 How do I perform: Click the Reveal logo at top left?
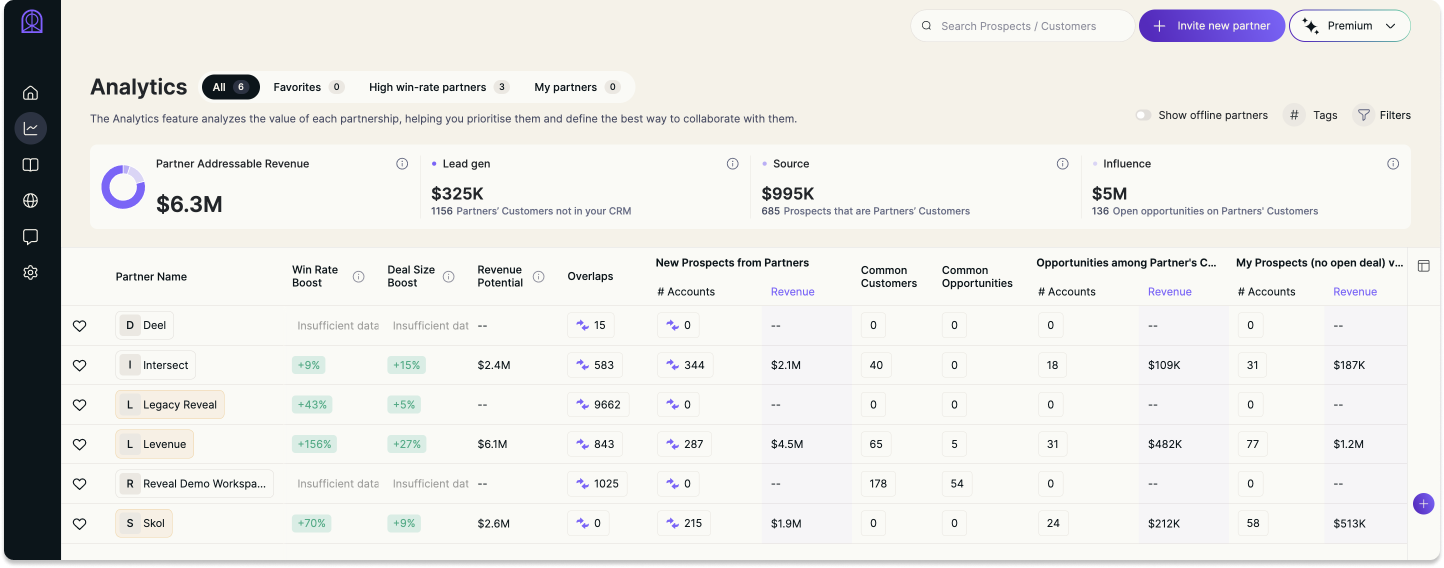pyautogui.click(x=32, y=22)
